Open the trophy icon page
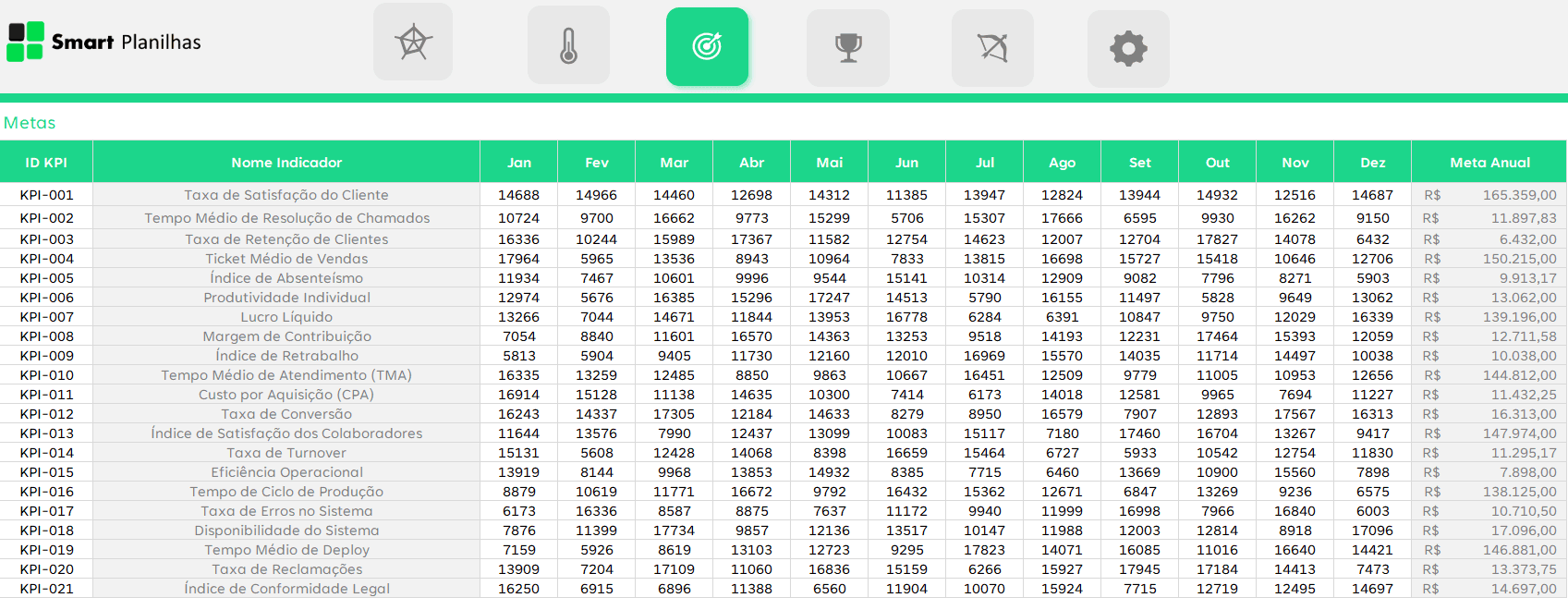Viewport: 1568px width, 598px height. coord(847,47)
